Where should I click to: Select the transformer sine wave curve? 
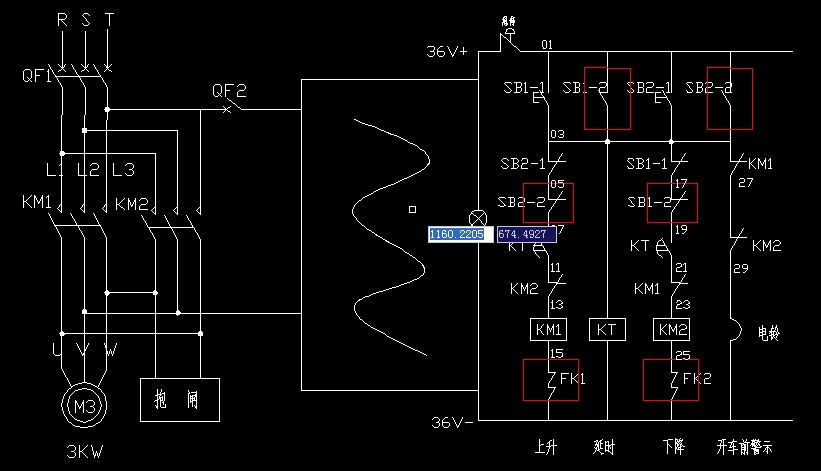[x=390, y=240]
